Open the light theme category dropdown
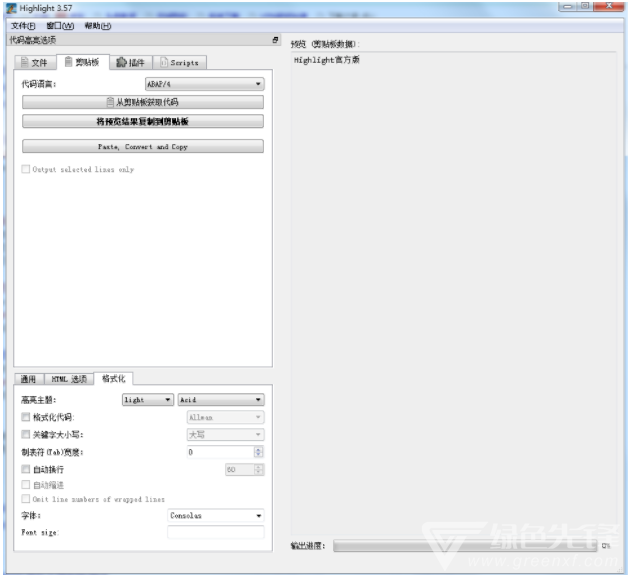629x575 pixels. [x=148, y=400]
